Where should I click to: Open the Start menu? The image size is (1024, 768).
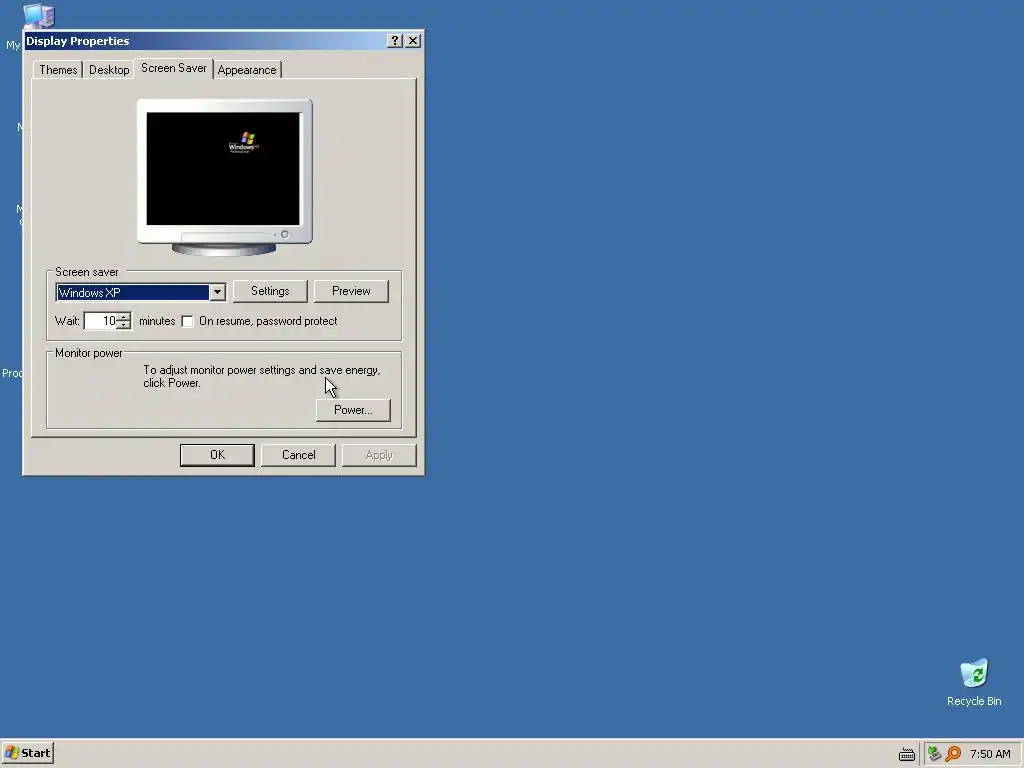click(27, 753)
